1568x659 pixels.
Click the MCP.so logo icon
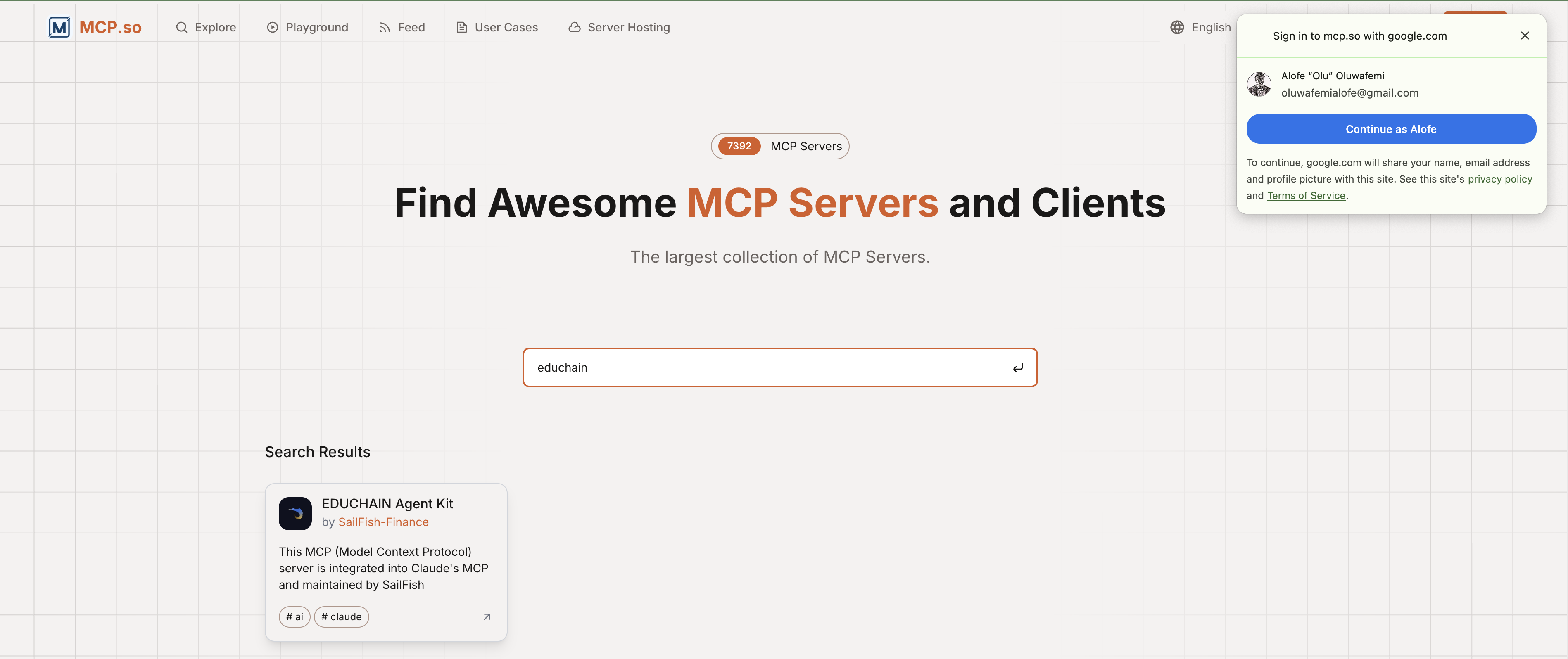[59, 27]
